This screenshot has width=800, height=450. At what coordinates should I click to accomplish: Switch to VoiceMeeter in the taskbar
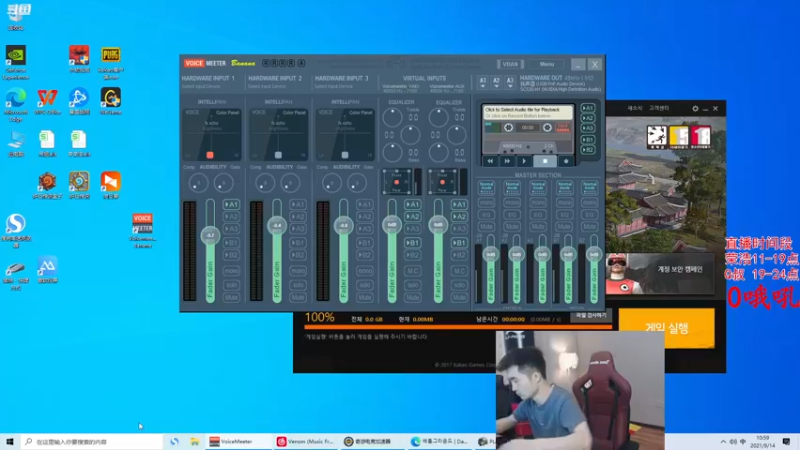[x=231, y=441]
